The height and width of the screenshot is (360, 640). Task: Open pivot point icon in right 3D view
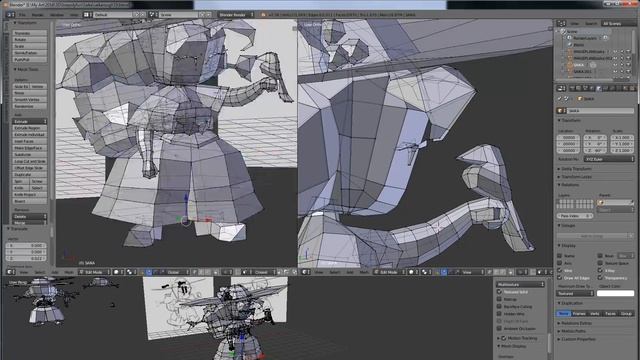pos(426,272)
